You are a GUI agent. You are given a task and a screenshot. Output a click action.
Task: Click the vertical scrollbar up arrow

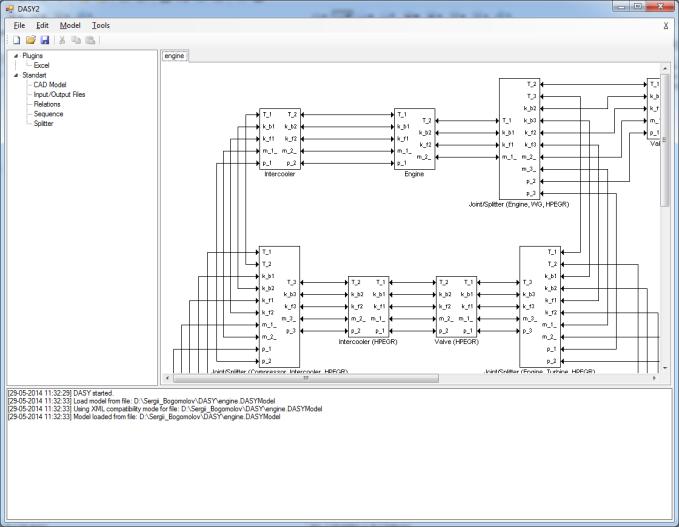pyautogui.click(x=665, y=68)
